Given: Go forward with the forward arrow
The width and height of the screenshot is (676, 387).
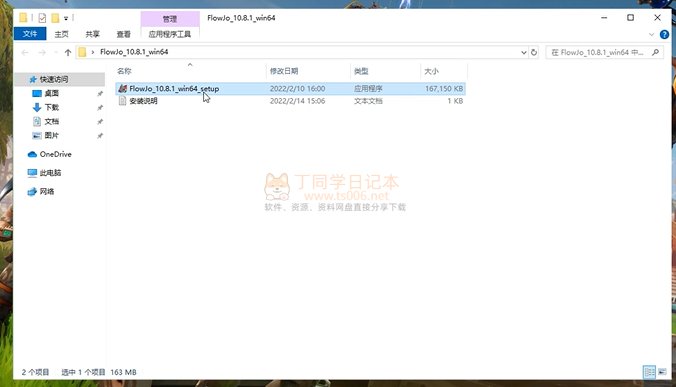Looking at the screenshot, I should coord(42,53).
